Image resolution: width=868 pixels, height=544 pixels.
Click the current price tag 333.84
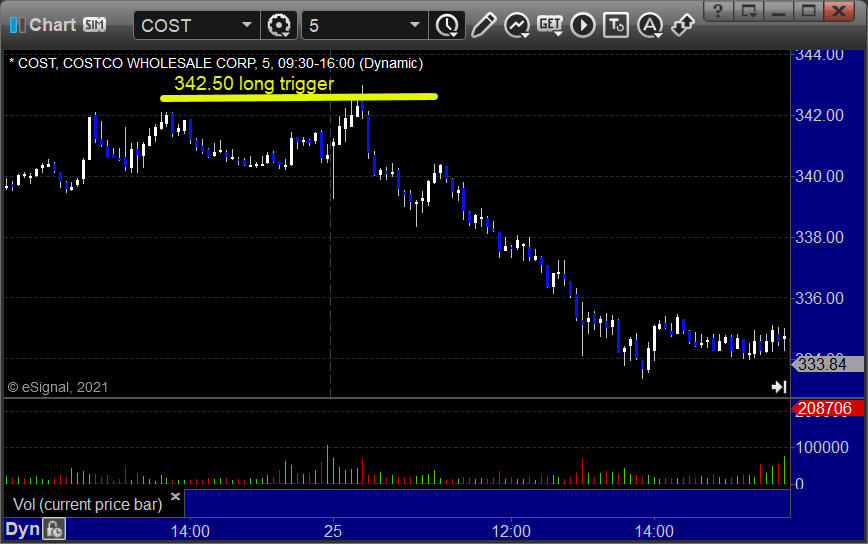[828, 364]
